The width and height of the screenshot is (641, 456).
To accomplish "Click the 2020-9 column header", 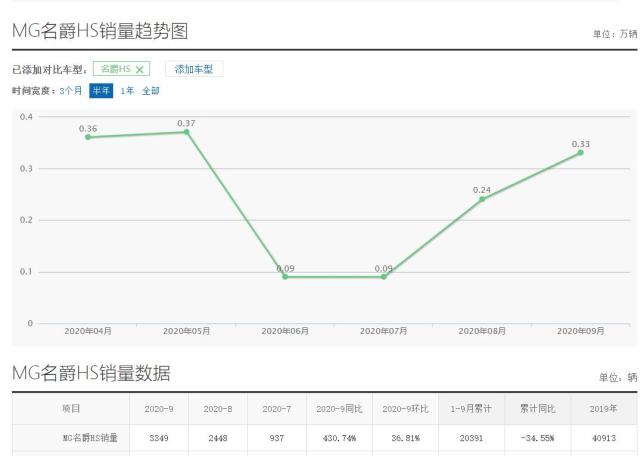I will click(x=159, y=409).
